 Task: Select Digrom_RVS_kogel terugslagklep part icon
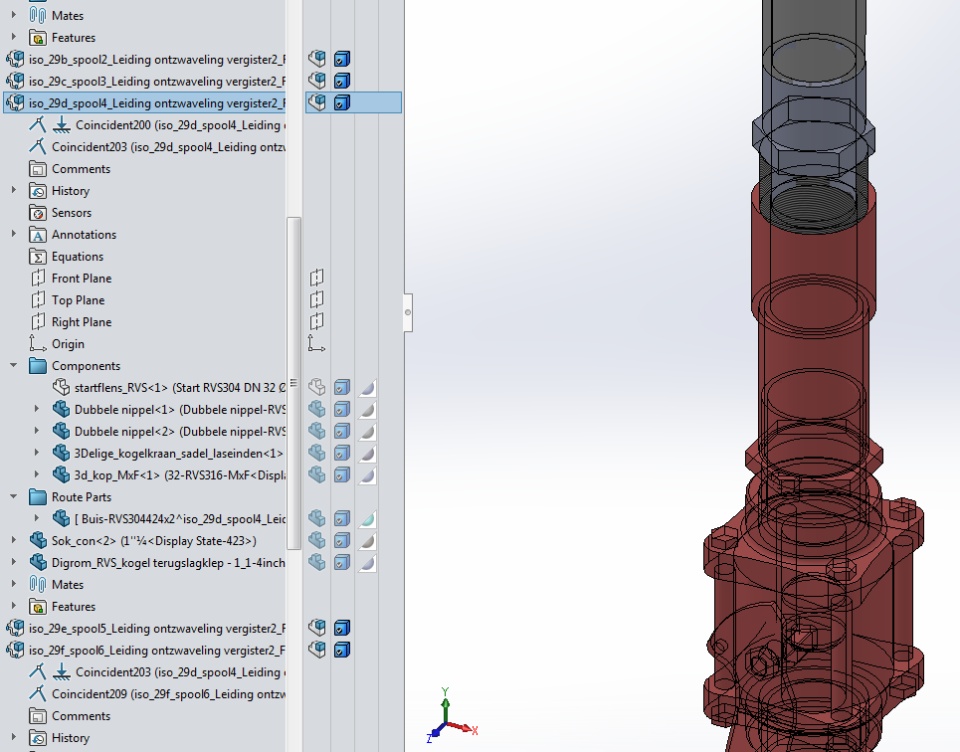point(37,562)
